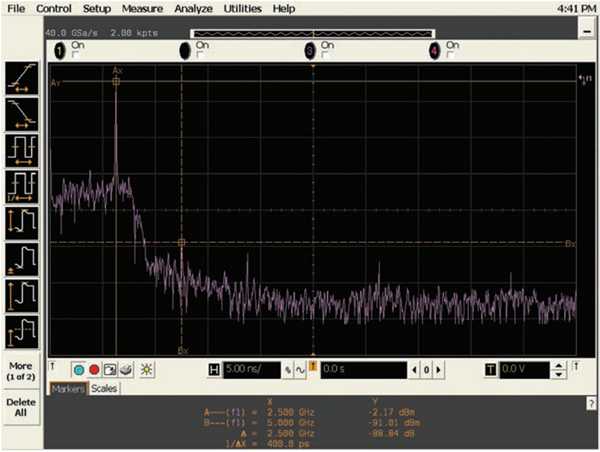Viewport: 600px width, 452px height.
Task: Click the 0.0 V trigger level field
Action: coord(525,370)
